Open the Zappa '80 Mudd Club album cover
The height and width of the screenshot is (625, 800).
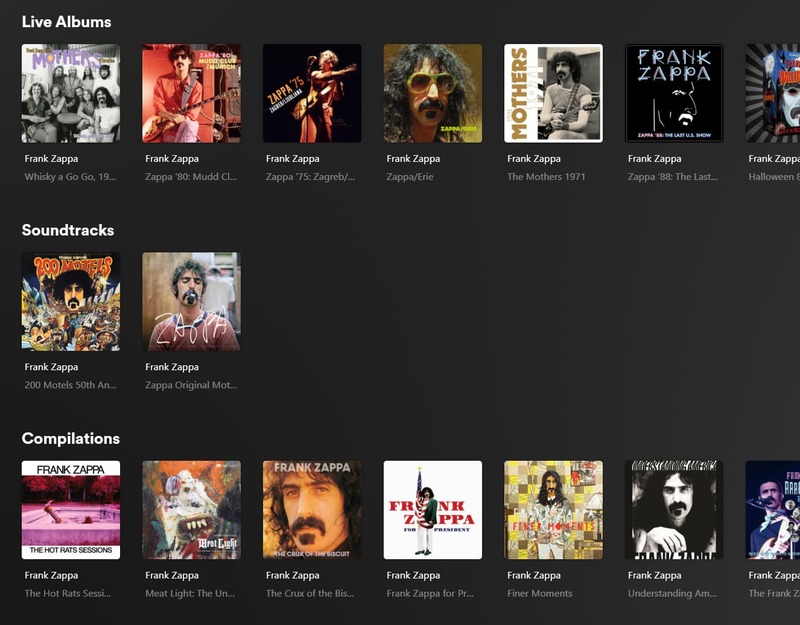coord(191,93)
